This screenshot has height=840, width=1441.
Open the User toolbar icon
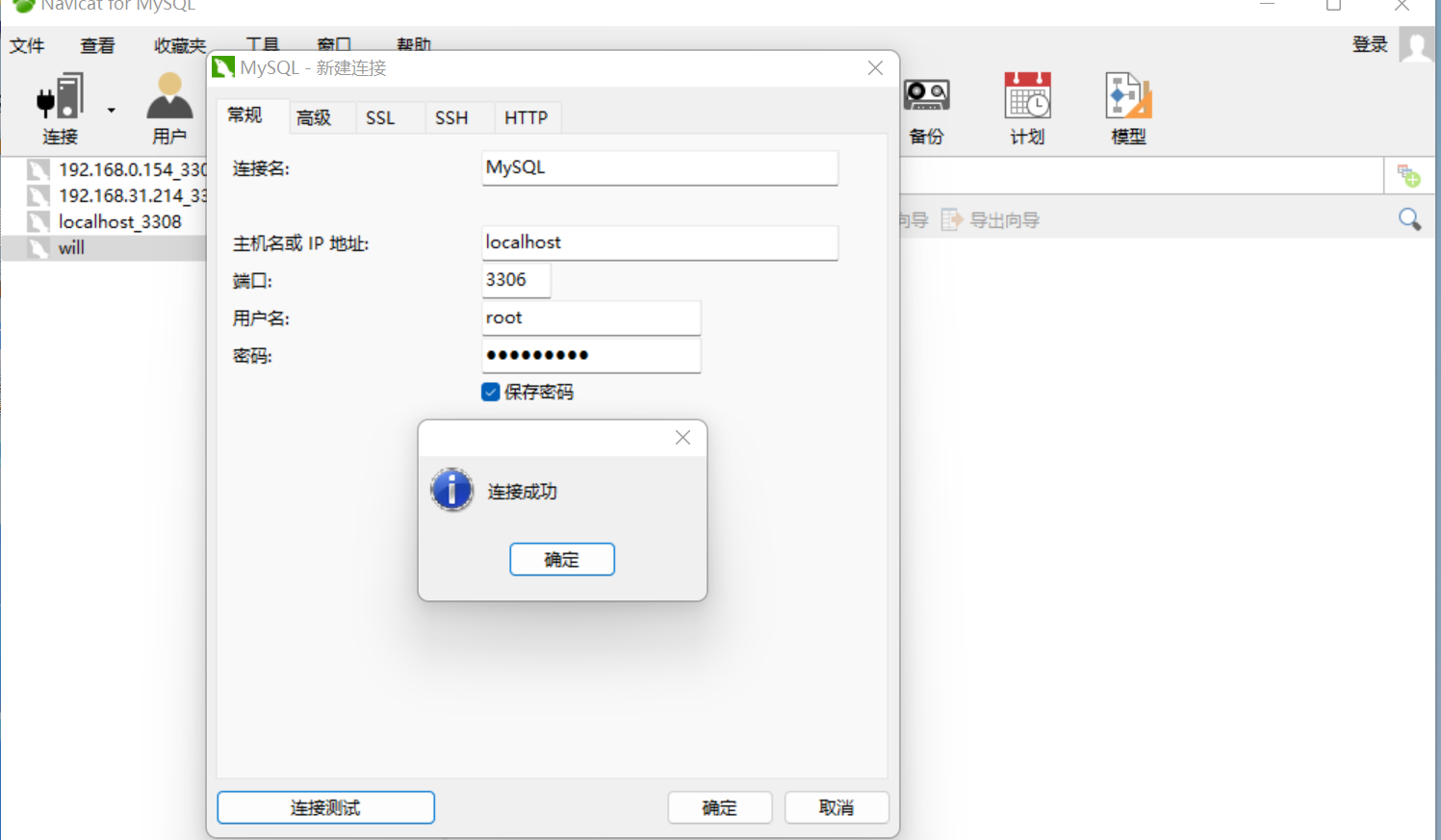[169, 96]
